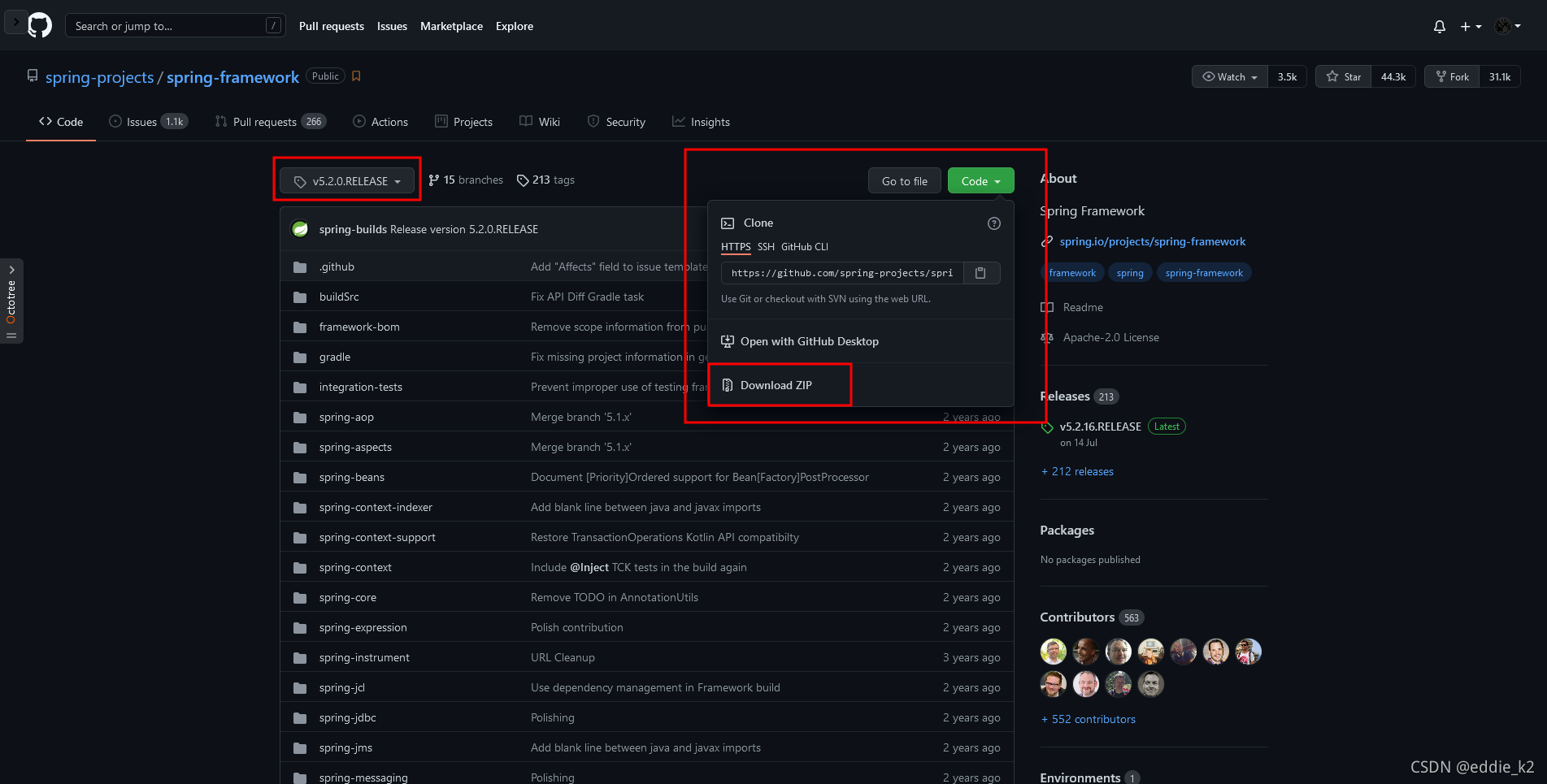This screenshot has height=784, width=1547.
Task: Open the buildSrc folder
Action: (x=339, y=297)
